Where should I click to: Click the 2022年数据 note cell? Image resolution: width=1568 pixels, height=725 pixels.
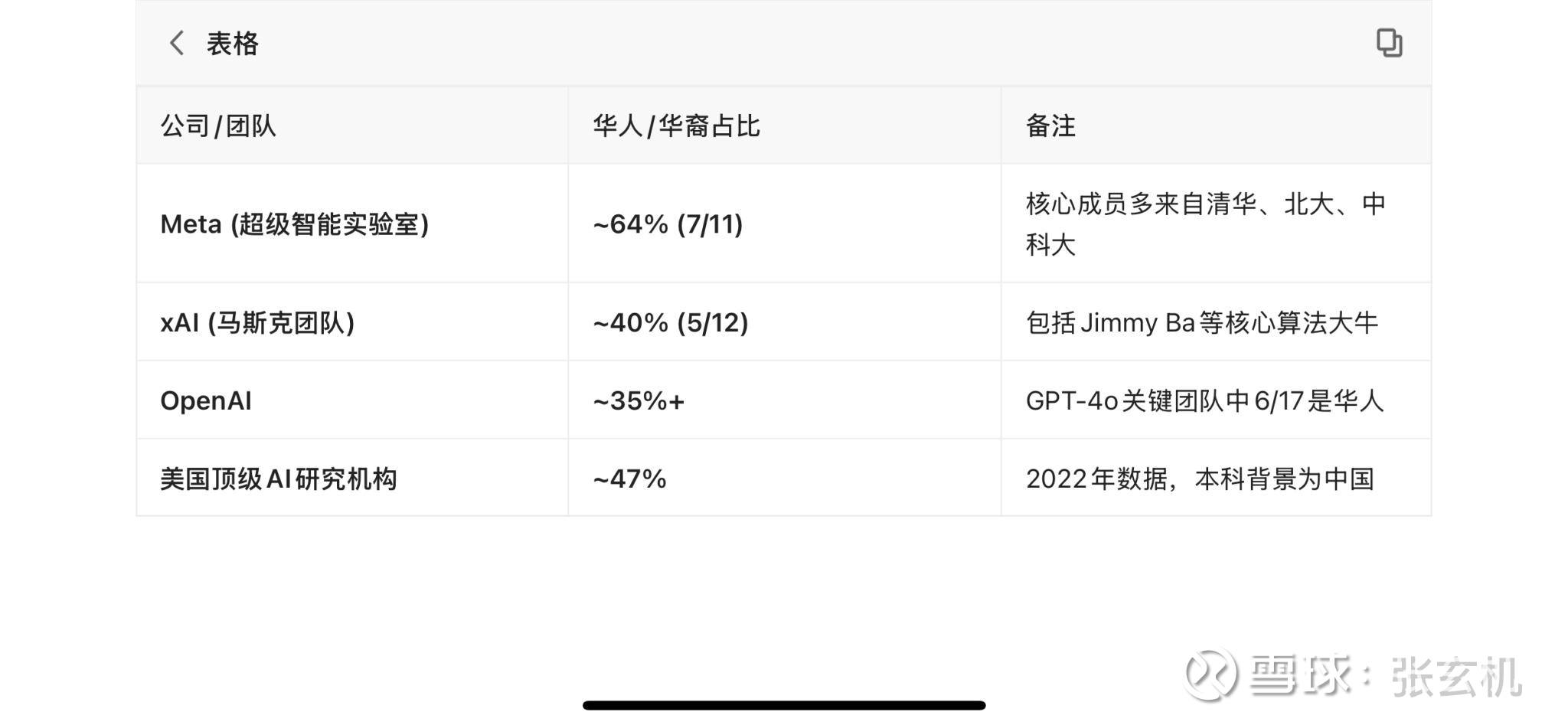point(1200,478)
